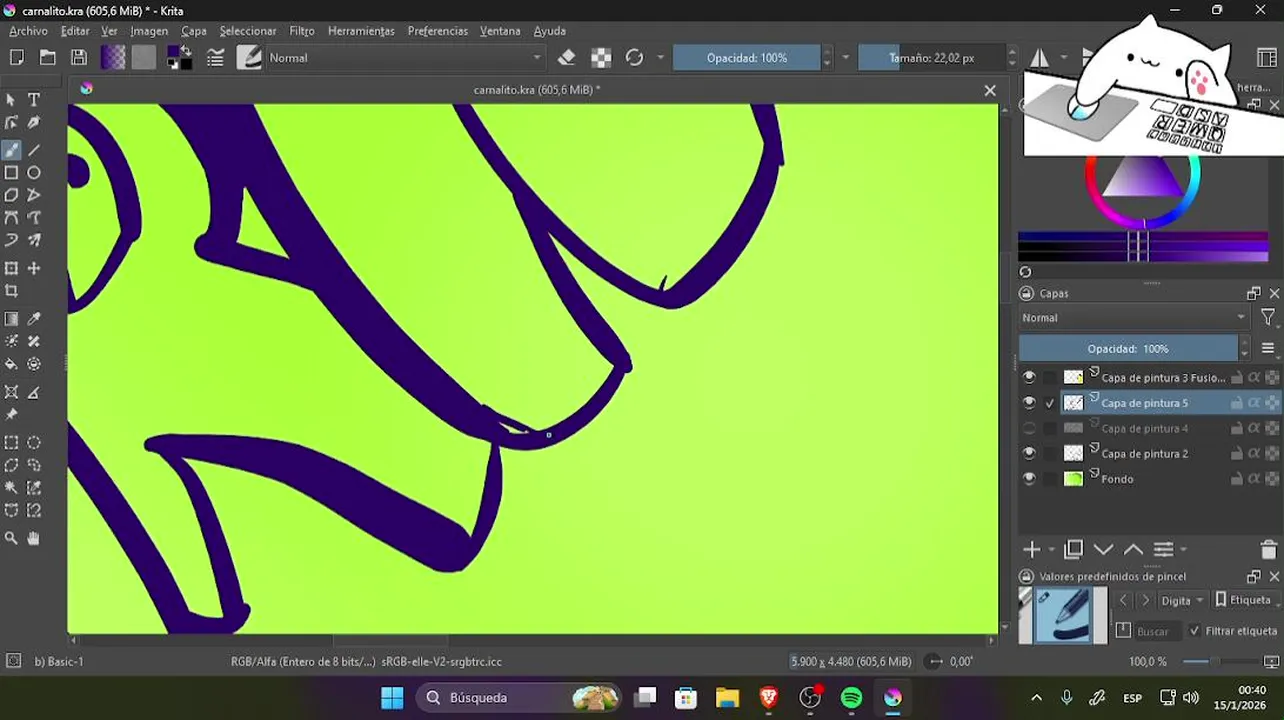1284x720 pixels.
Task: Show hidden layer Capa de pintura 4
Action: coord(1029,428)
